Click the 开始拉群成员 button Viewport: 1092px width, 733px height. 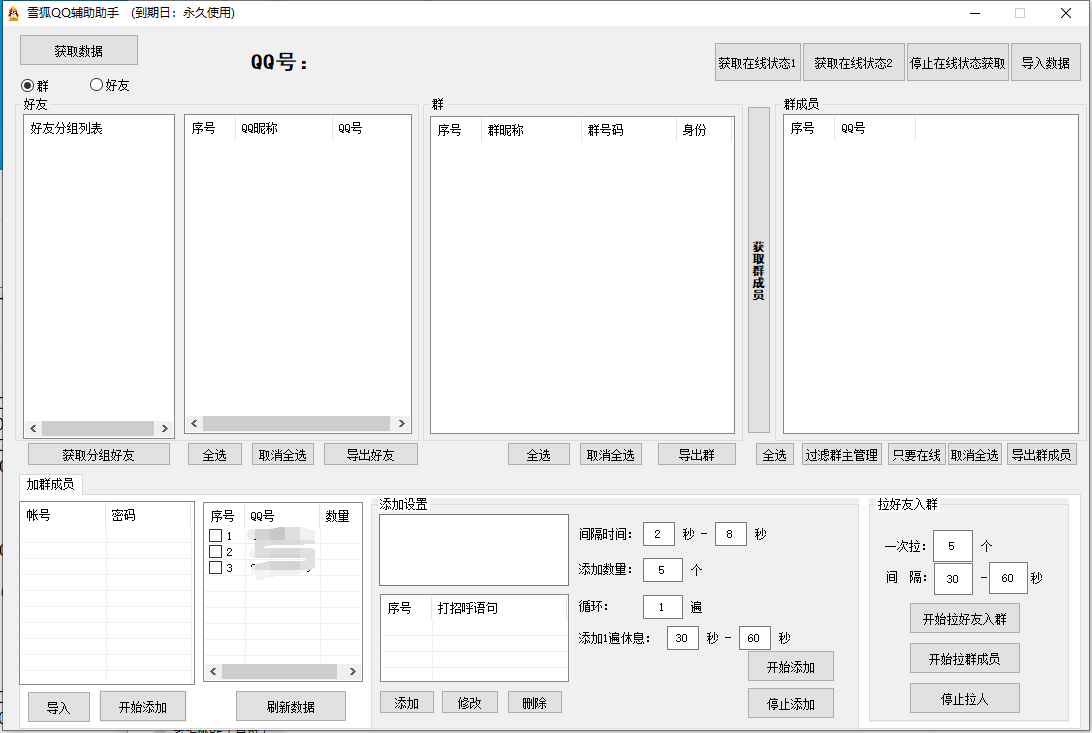[965, 658]
